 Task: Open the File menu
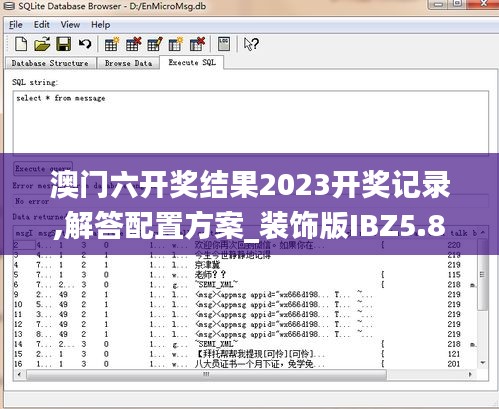16,25
